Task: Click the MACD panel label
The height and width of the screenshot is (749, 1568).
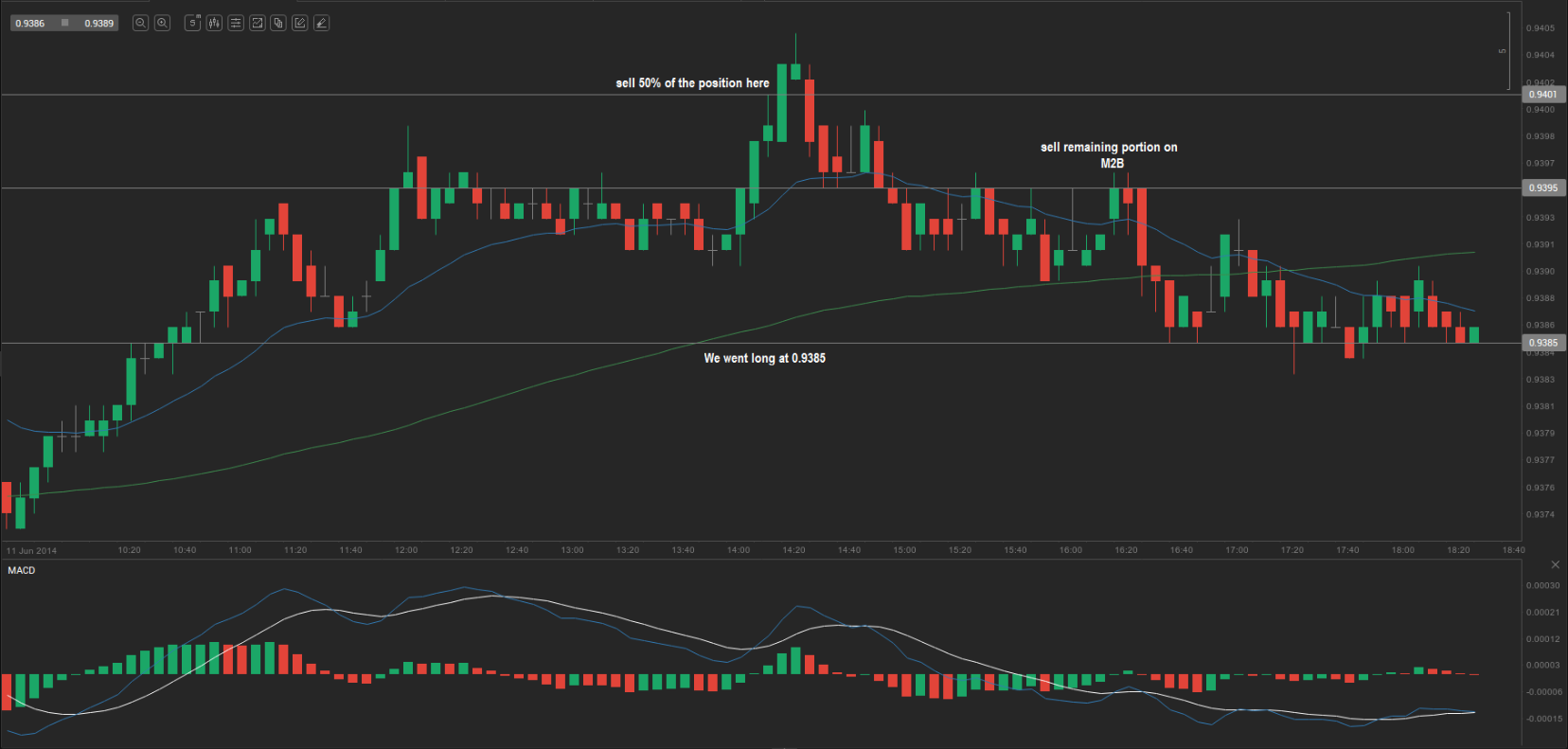Action: 22,570
